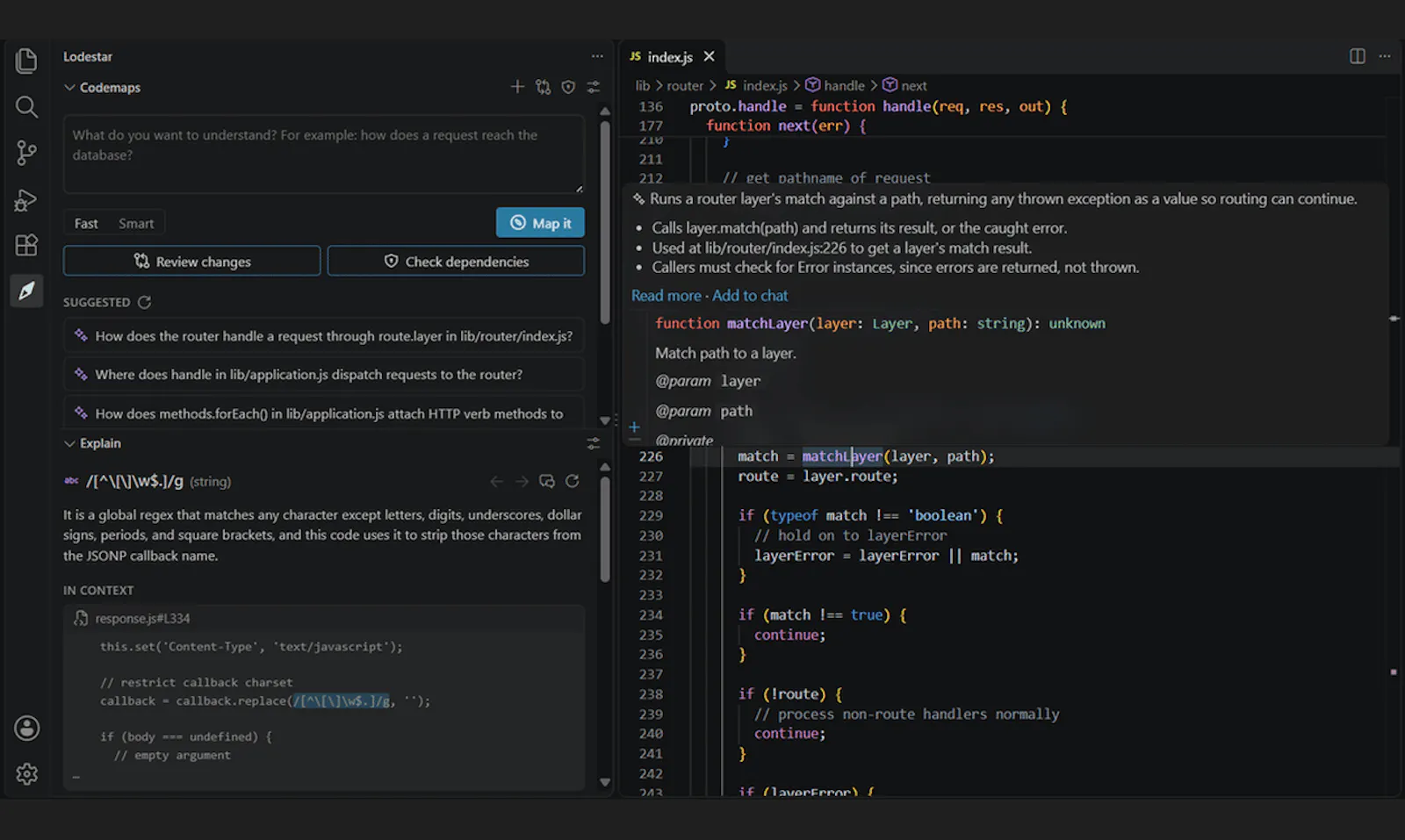This screenshot has width=1405, height=840.
Task: Click the Codemaps question input field
Action: pos(323,154)
